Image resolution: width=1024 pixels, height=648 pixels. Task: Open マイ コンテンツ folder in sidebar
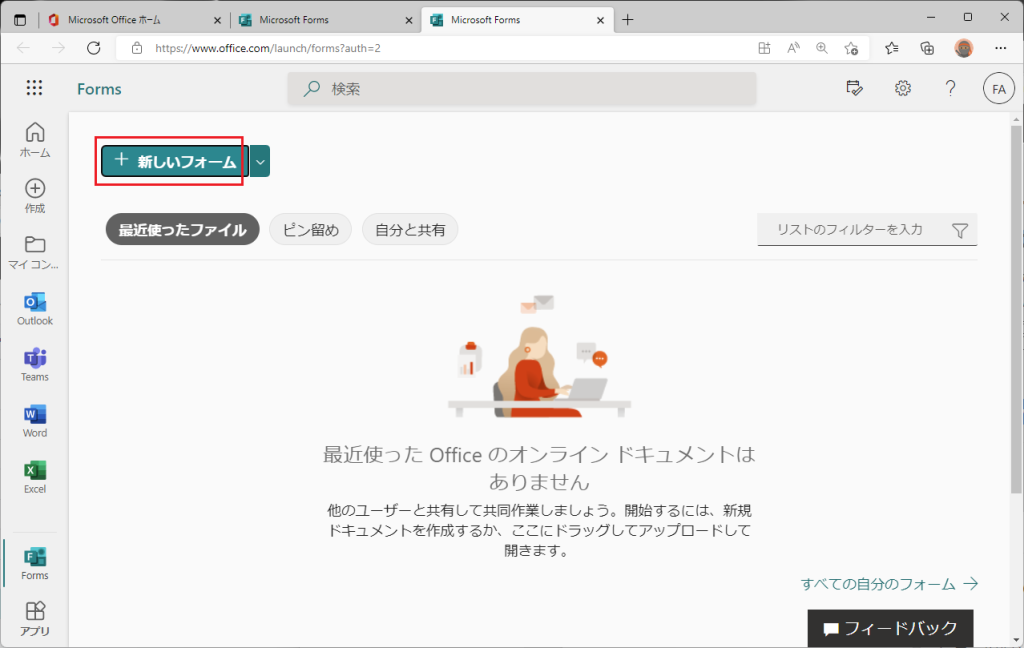[x=34, y=252]
